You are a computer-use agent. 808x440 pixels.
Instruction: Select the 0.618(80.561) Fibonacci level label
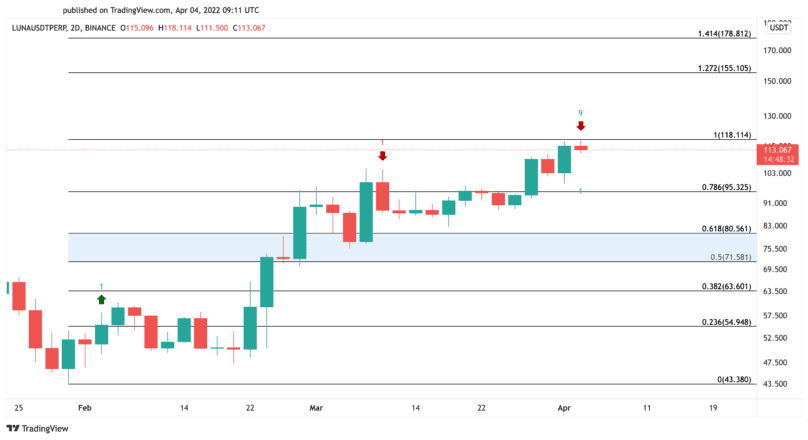[726, 229]
